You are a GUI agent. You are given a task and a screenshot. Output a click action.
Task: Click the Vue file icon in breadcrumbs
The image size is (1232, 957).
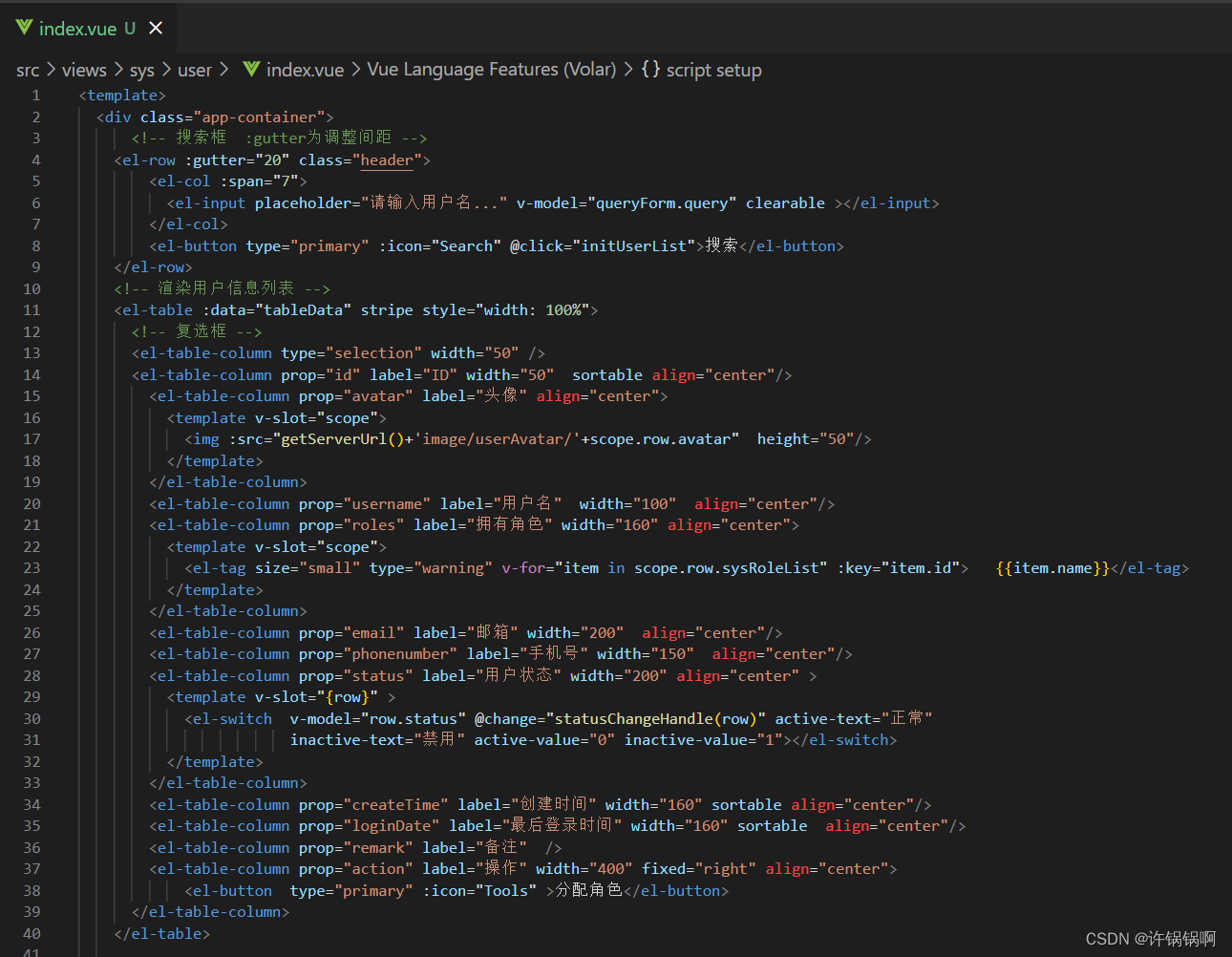click(x=251, y=69)
